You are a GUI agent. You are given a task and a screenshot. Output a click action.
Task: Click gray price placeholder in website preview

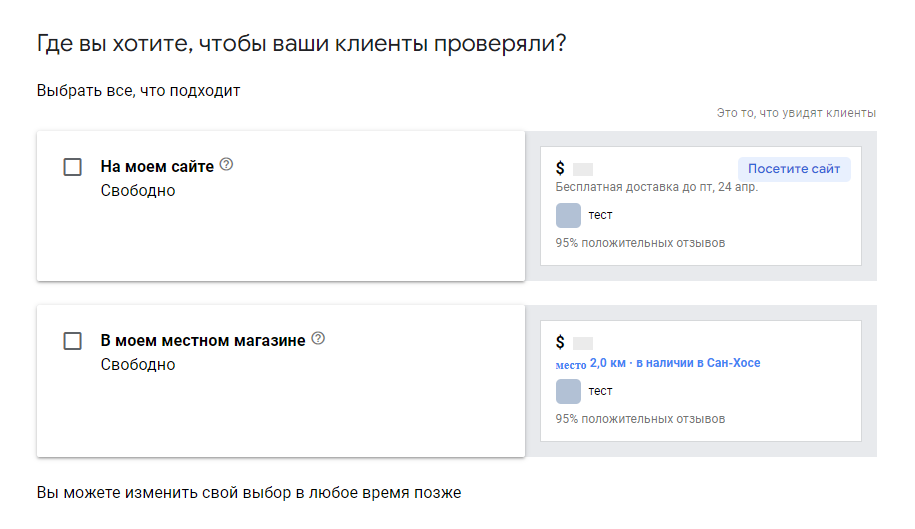coord(583,169)
